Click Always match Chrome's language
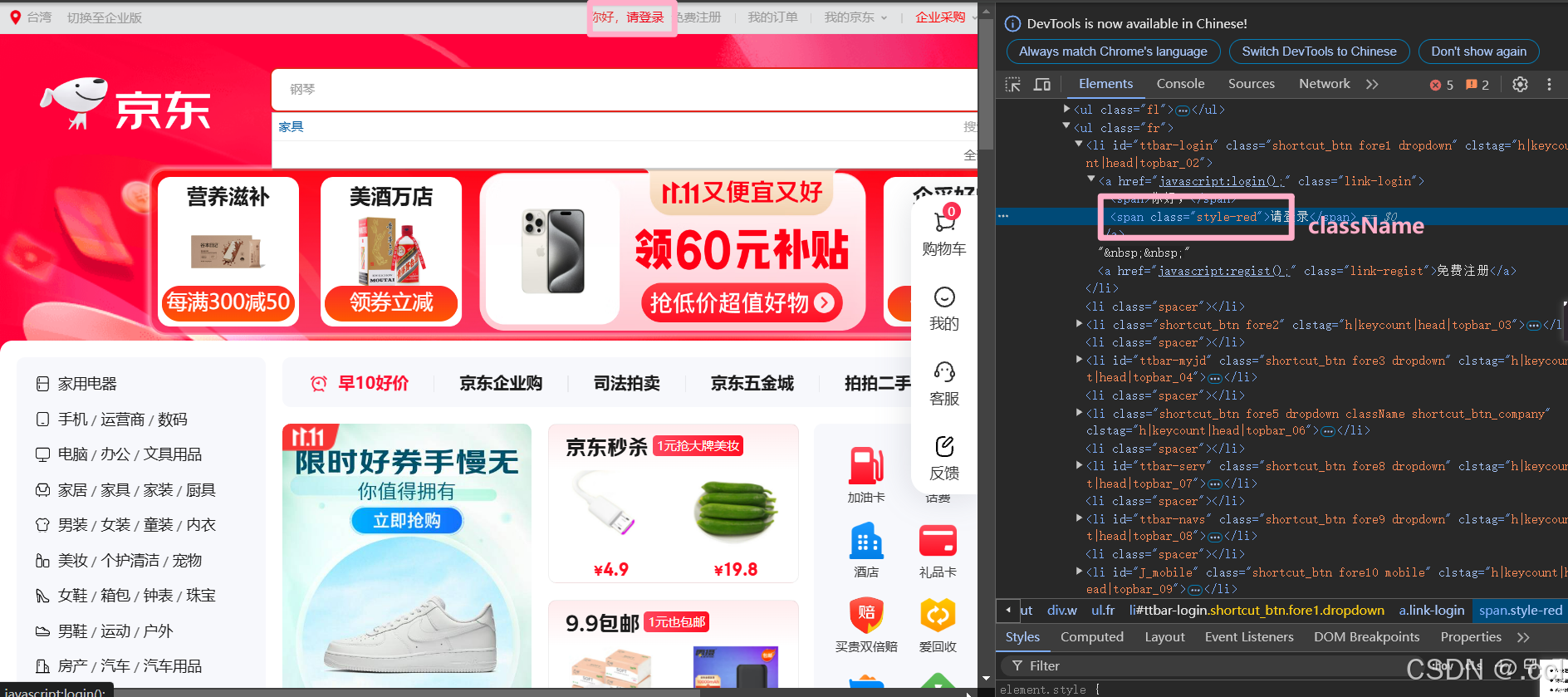Screen dimensions: 1568x697 click(1113, 52)
